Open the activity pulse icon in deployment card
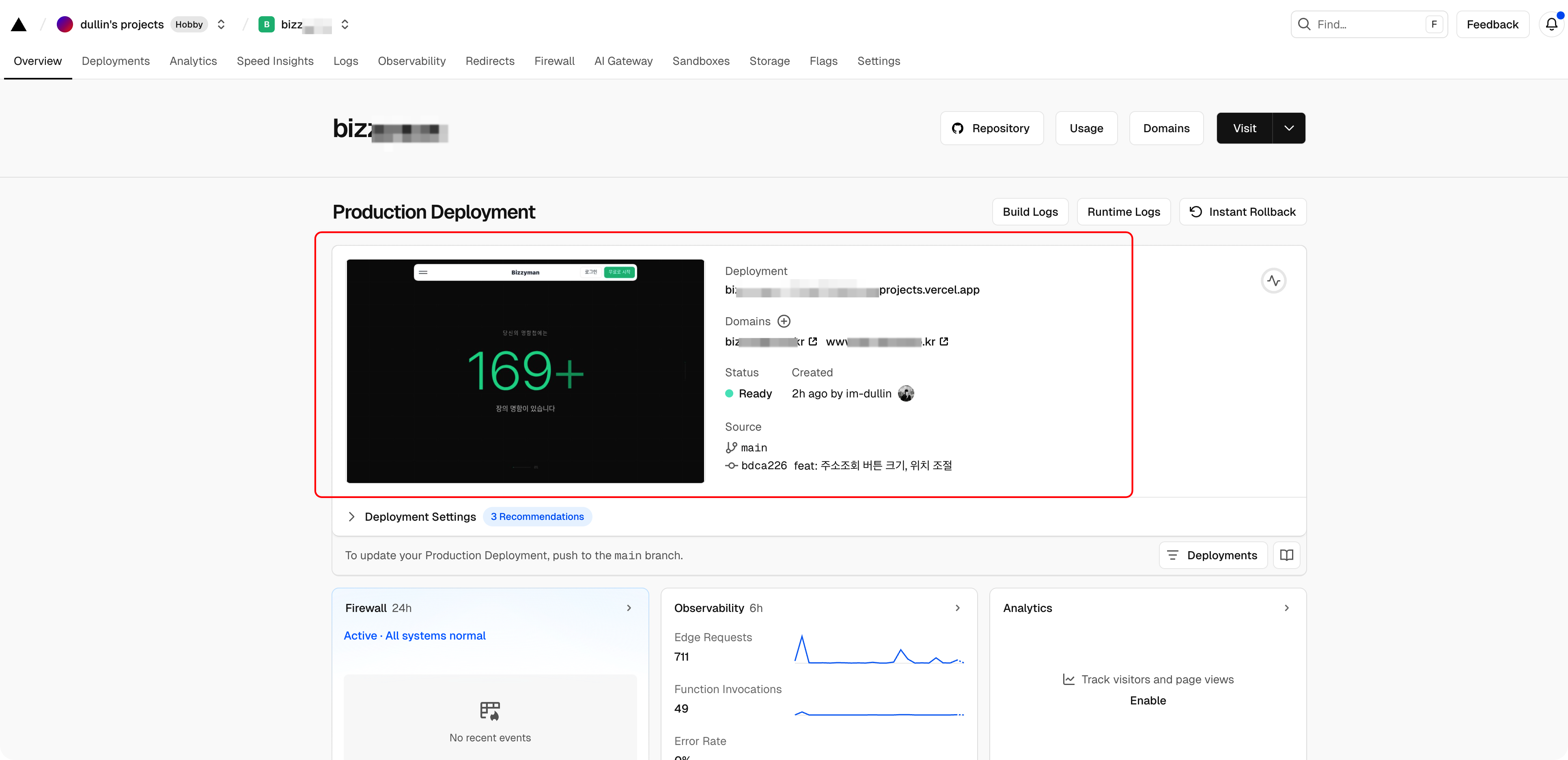The width and height of the screenshot is (1568, 760). coord(1273,281)
